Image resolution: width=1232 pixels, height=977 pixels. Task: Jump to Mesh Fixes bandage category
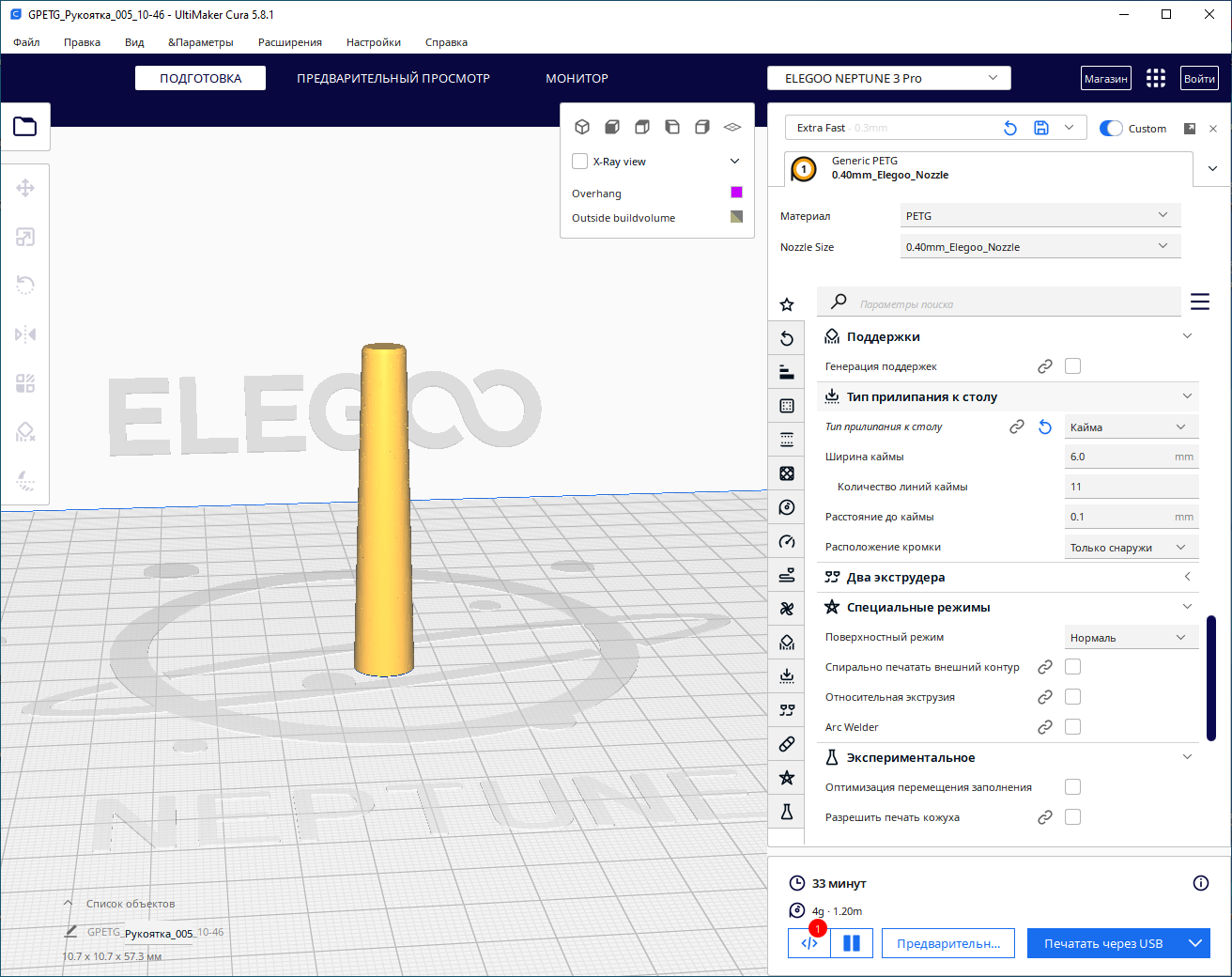tap(787, 744)
